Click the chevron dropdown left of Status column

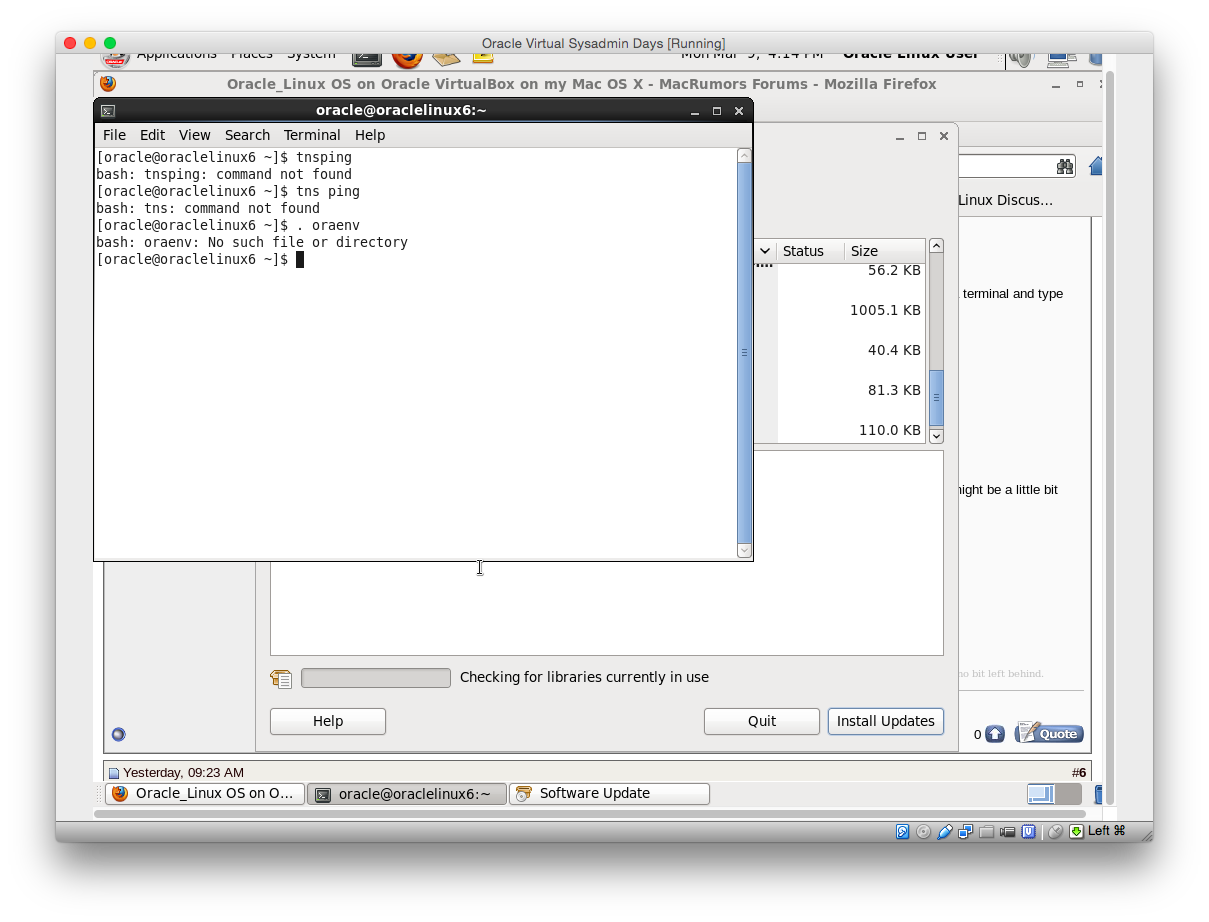[x=765, y=251]
